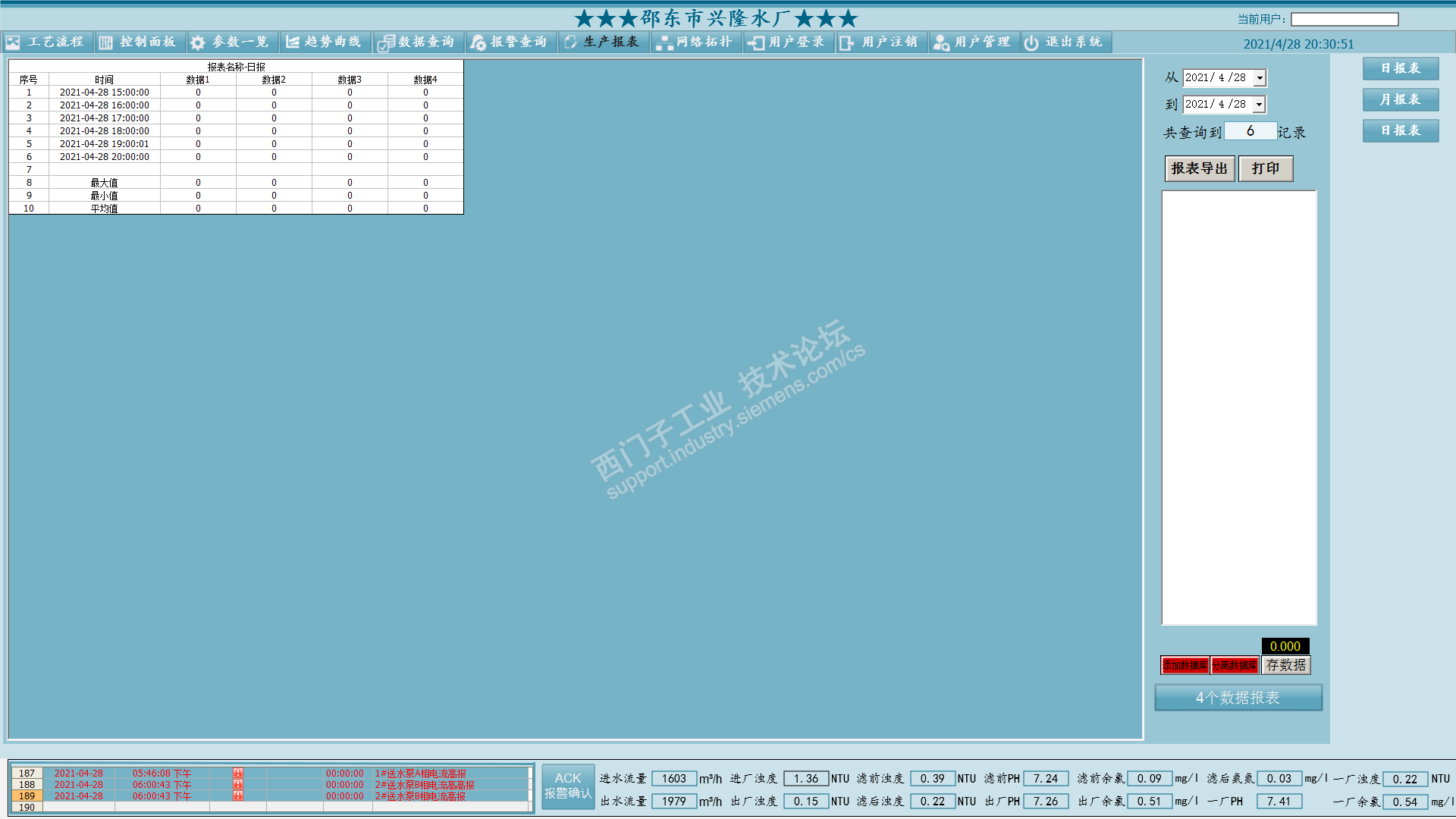Viewport: 1456px width, 819px height.
Task: Click the 当前用户 current user input field
Action: click(x=1345, y=19)
